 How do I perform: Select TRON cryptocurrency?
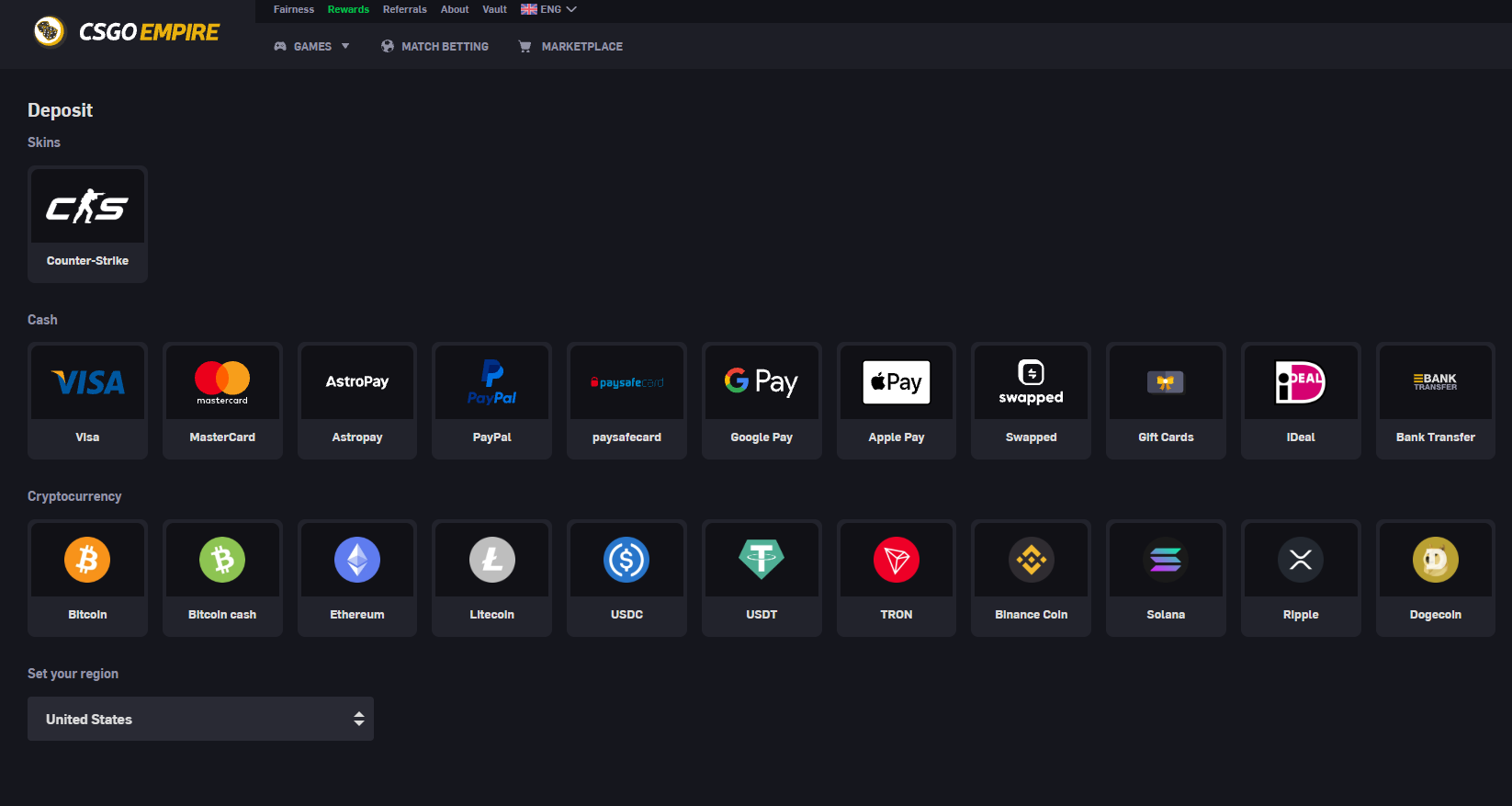(x=897, y=578)
